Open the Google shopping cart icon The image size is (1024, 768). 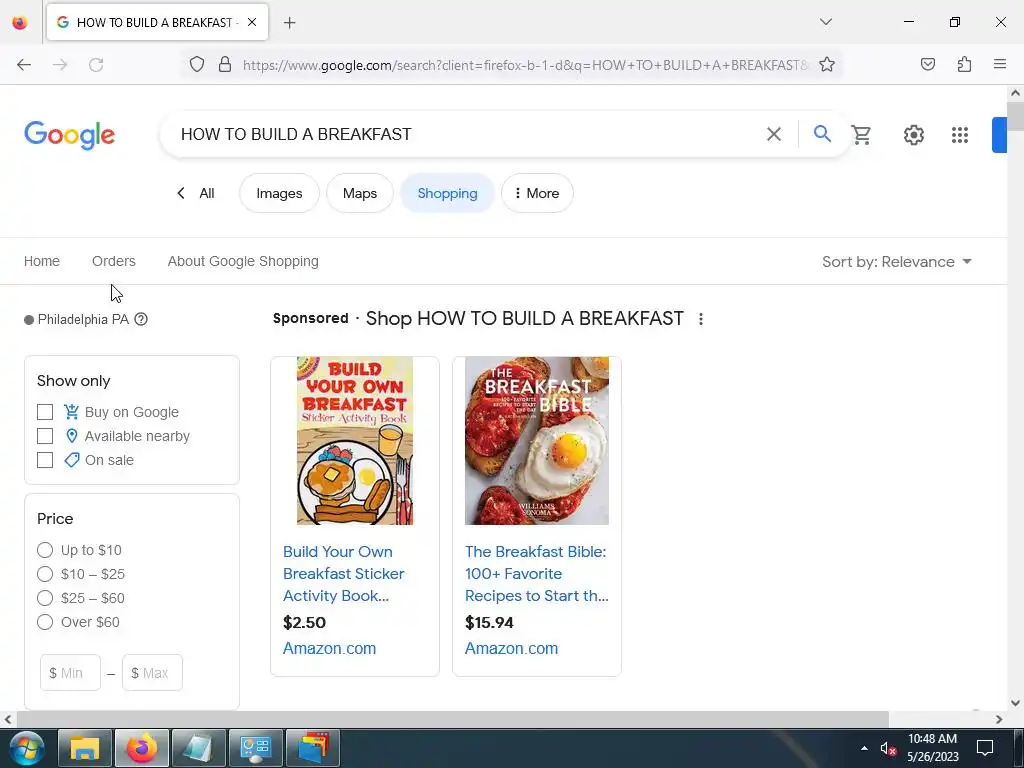click(x=861, y=135)
